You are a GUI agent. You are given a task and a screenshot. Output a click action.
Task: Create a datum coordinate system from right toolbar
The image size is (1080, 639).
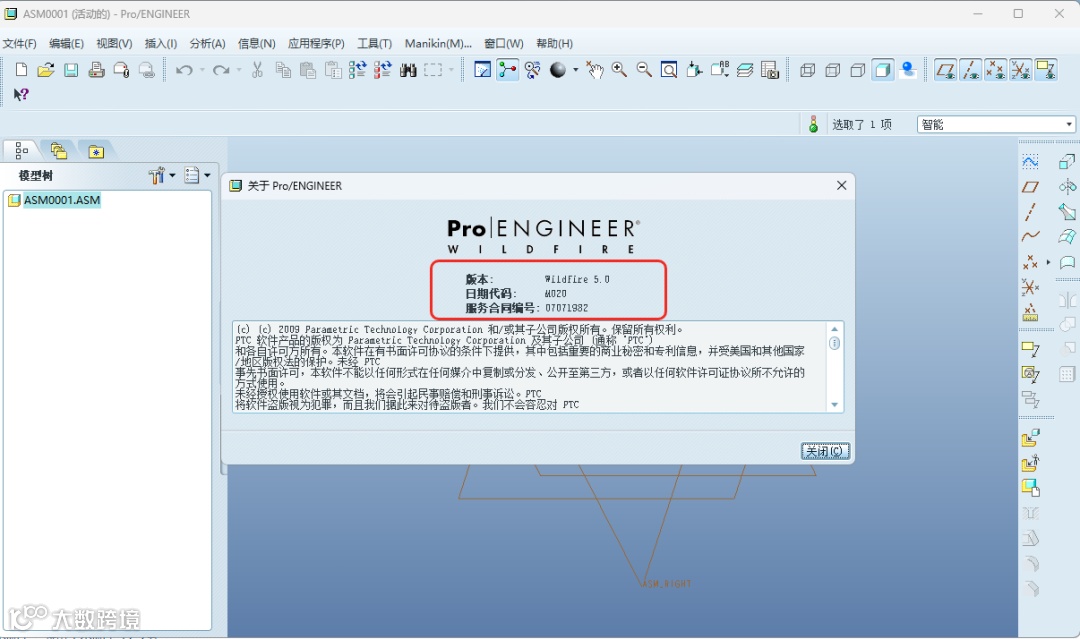[1030, 287]
